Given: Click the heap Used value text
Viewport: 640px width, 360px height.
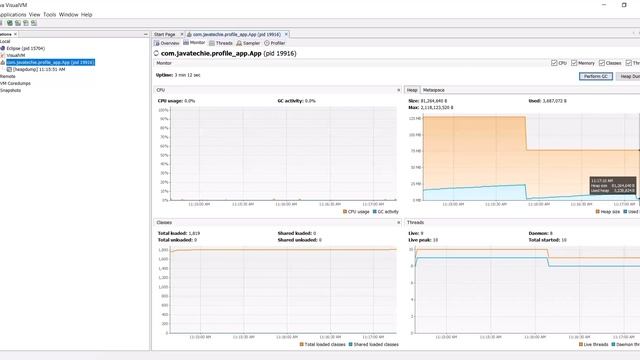Looking at the screenshot, I should (x=547, y=101).
